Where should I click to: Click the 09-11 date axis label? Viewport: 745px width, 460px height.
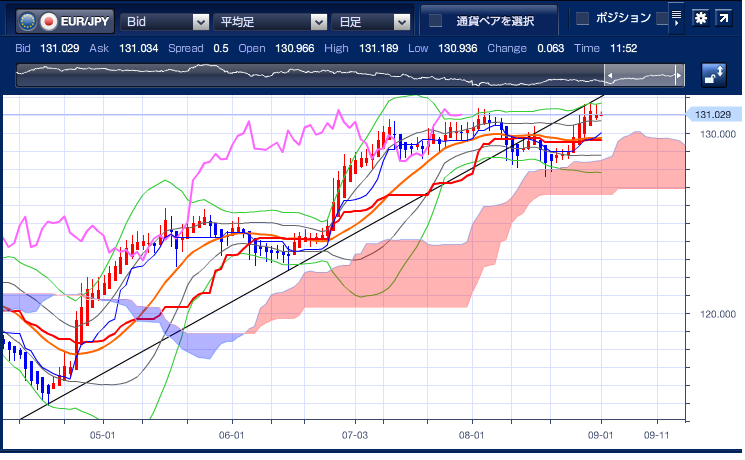click(x=656, y=435)
